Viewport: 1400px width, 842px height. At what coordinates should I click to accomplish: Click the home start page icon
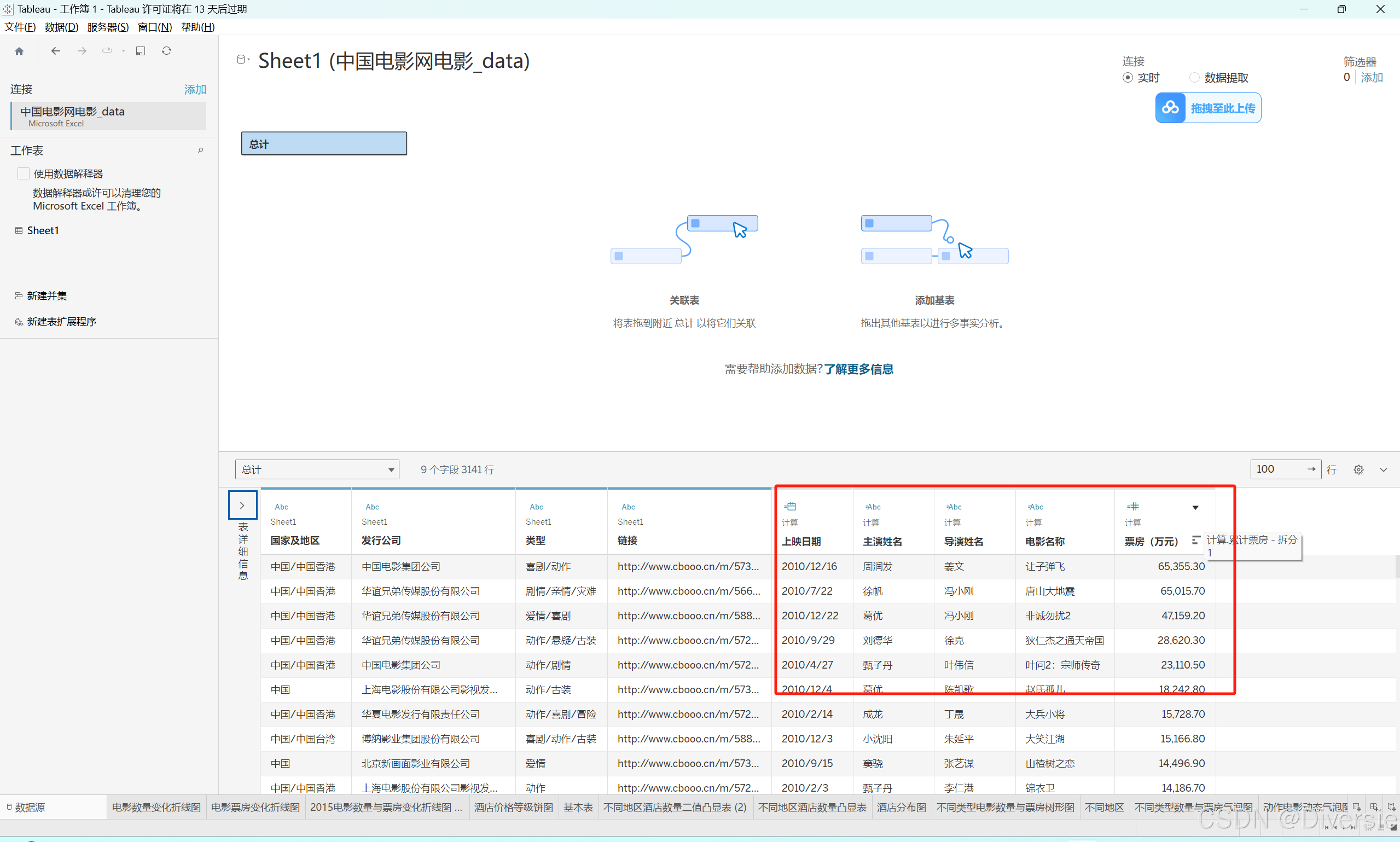tap(19, 51)
